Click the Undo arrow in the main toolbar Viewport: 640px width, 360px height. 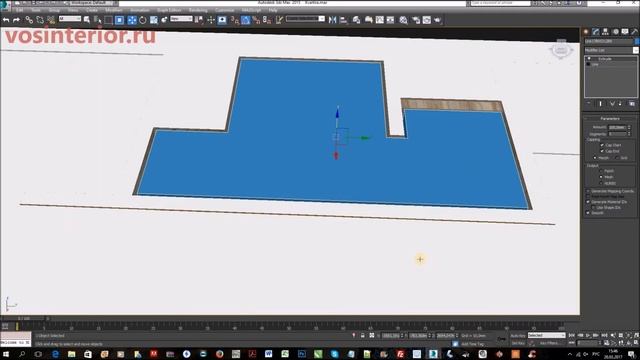point(6,20)
